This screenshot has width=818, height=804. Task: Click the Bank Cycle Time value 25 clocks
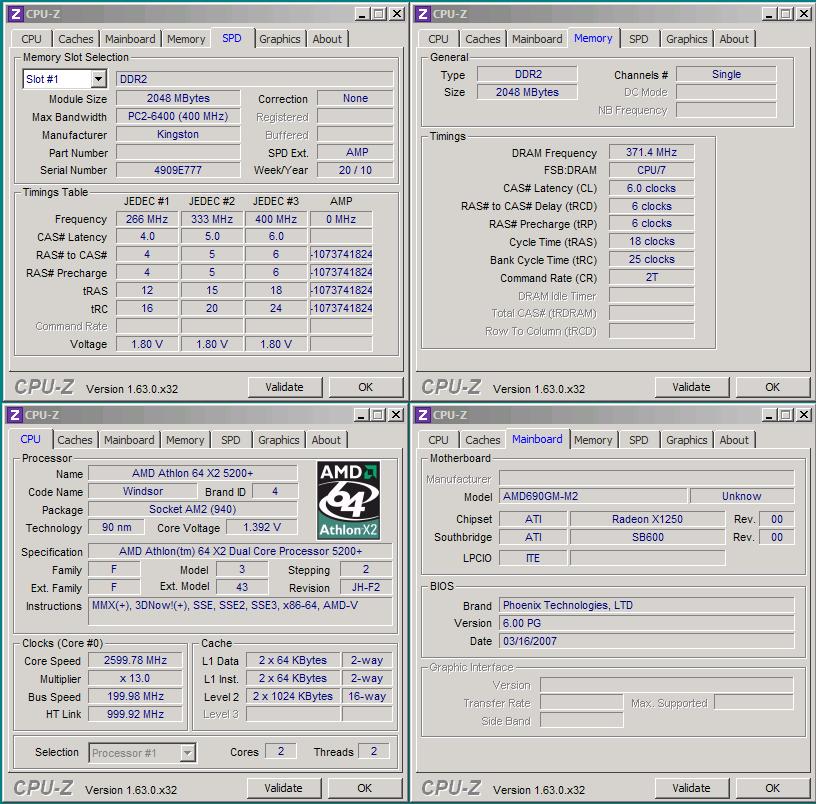point(652,259)
